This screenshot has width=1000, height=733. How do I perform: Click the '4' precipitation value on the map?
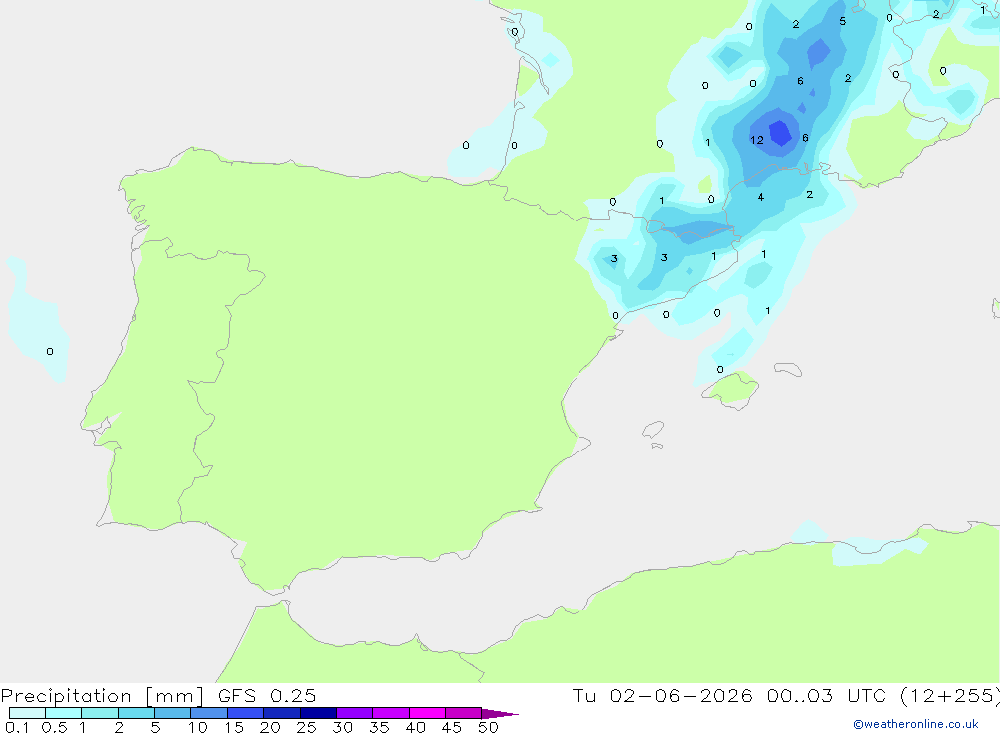click(x=761, y=197)
